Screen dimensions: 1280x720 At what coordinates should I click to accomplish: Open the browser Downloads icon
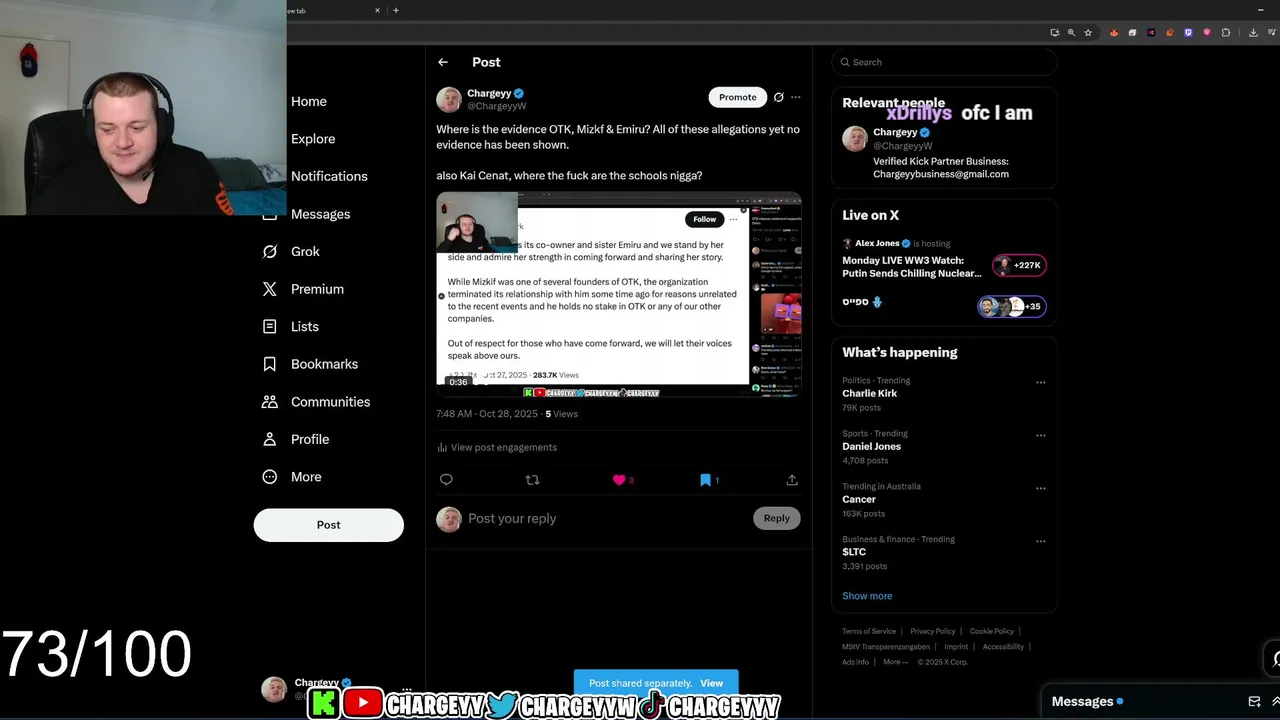pos(1253,33)
